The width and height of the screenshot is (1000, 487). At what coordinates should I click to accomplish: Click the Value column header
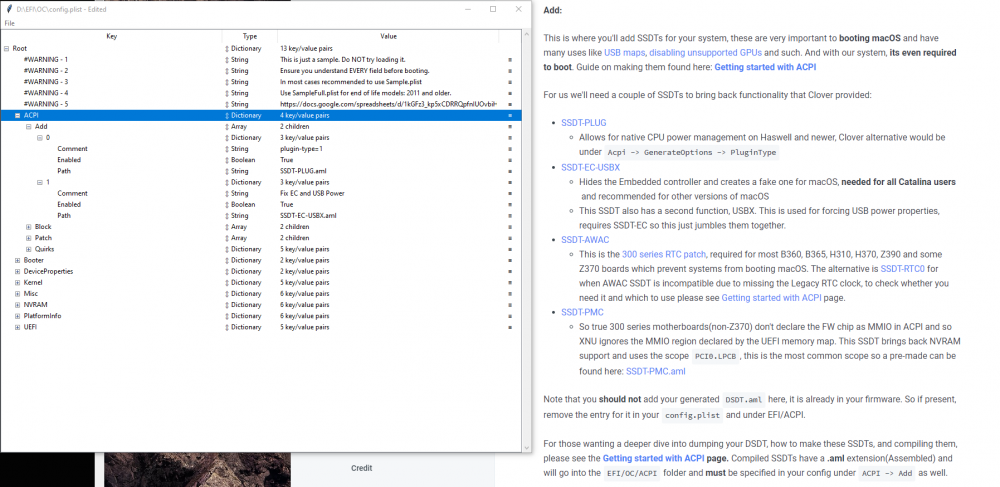(388, 36)
